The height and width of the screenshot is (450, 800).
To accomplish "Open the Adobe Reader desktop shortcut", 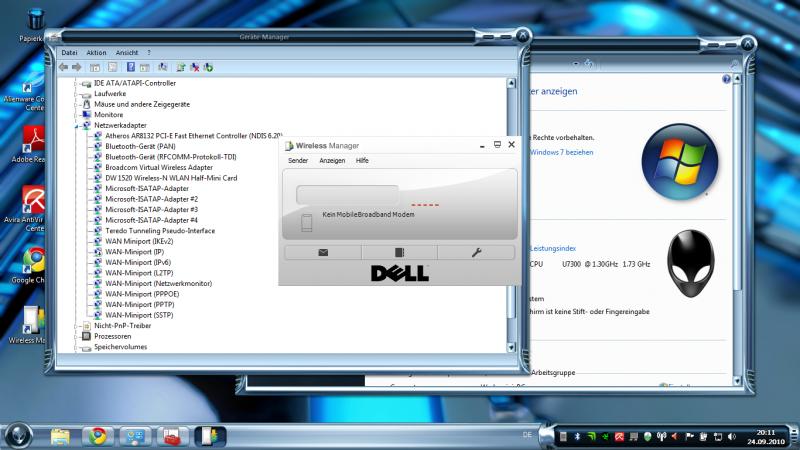I will click(x=36, y=140).
